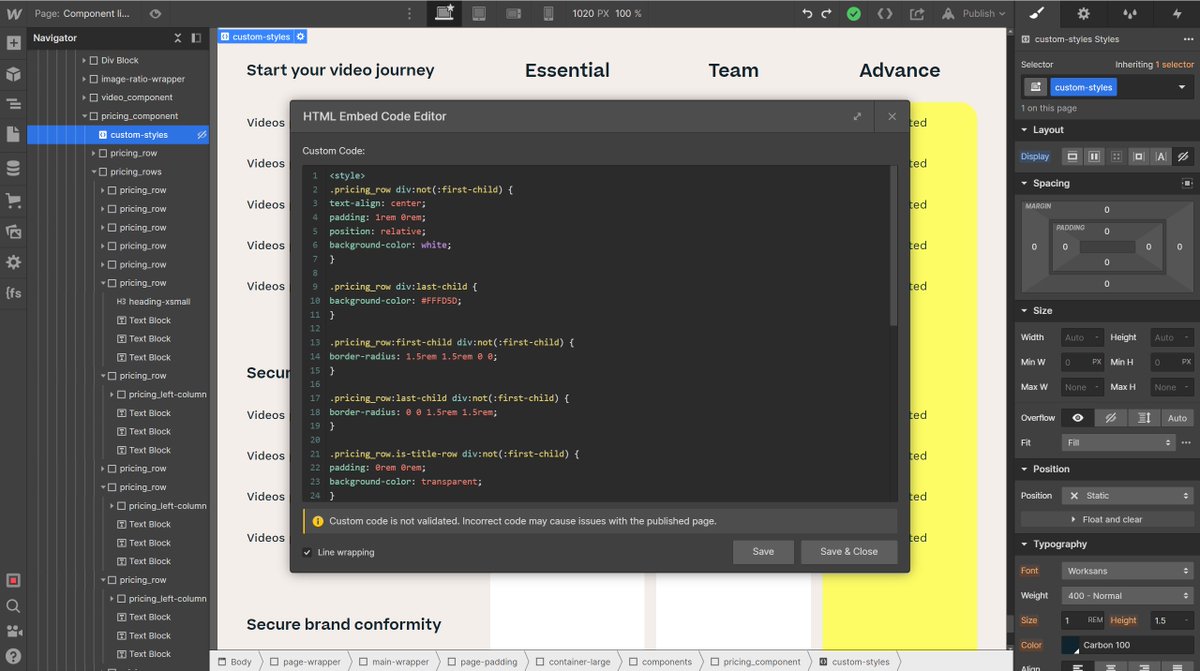This screenshot has width=1200, height=671.
Task: Switch to the Interactions panel
Action: 1179,14
